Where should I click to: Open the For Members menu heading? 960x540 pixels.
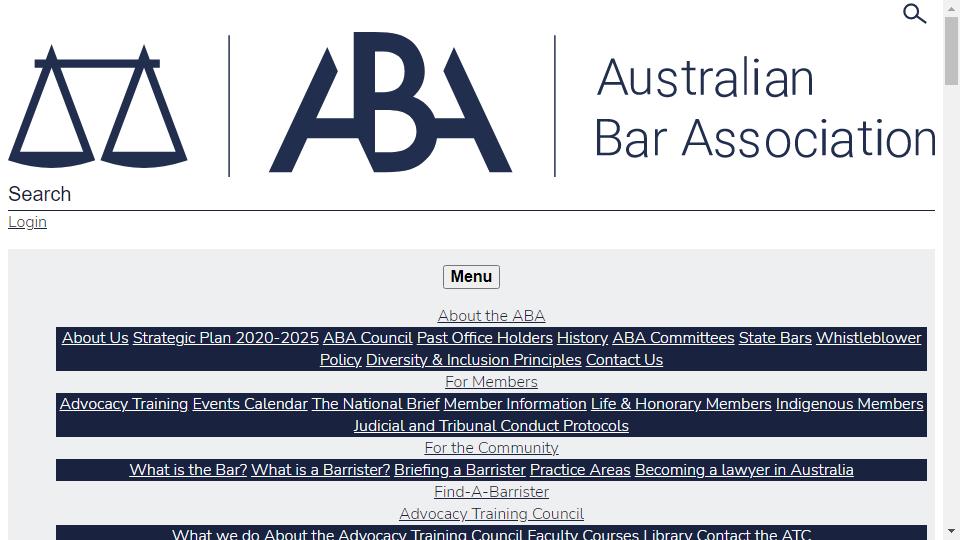coord(491,382)
